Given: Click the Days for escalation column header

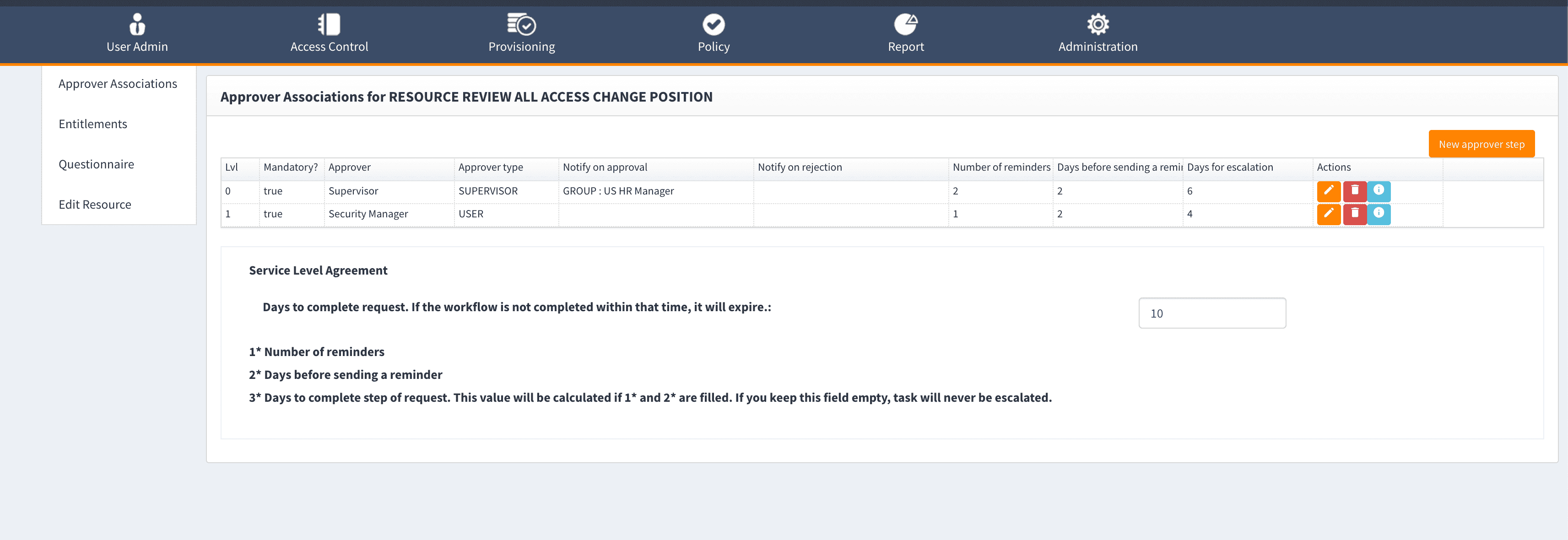Looking at the screenshot, I should tap(1230, 167).
